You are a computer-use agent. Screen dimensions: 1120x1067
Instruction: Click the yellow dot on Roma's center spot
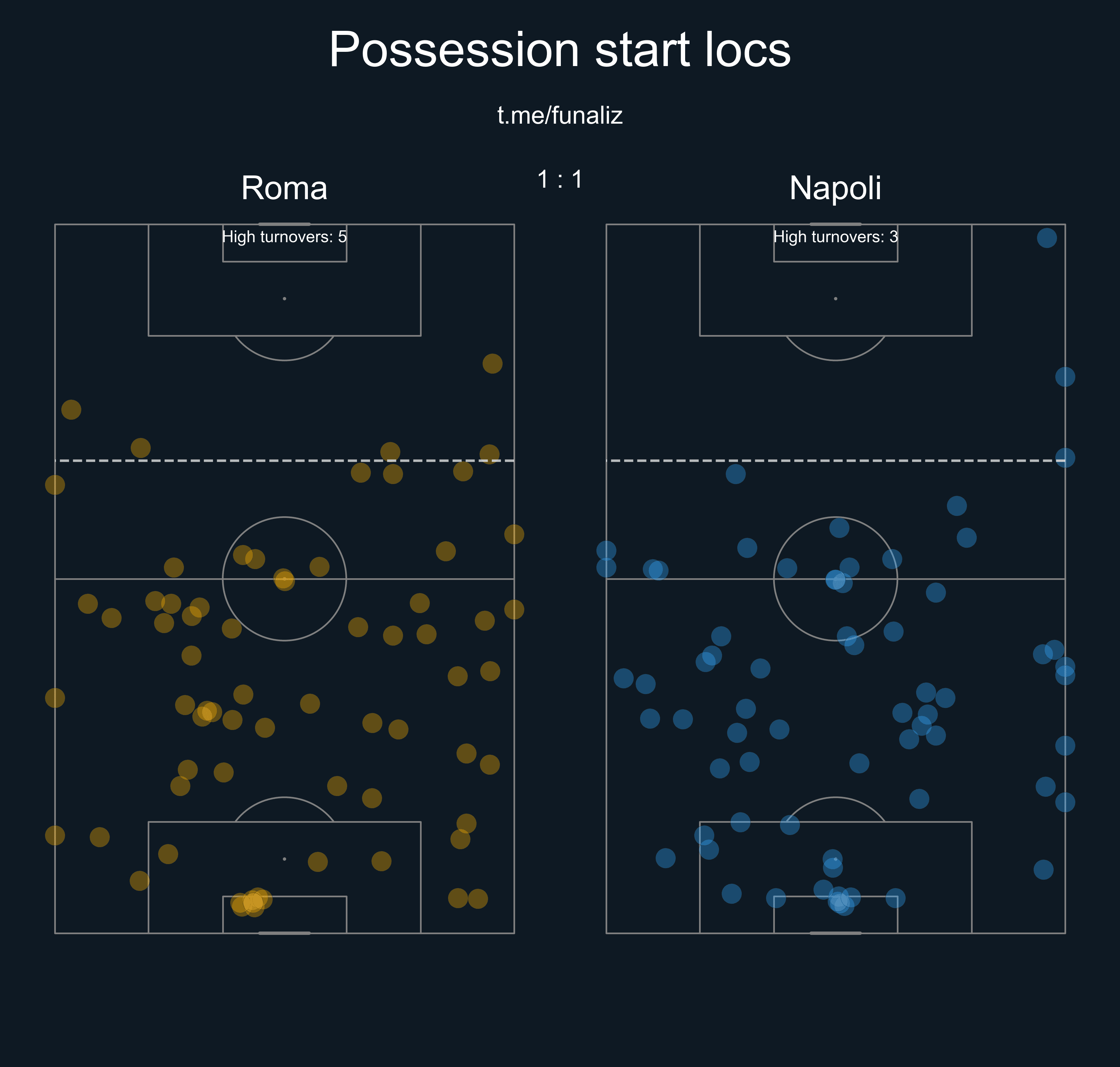[x=284, y=580]
